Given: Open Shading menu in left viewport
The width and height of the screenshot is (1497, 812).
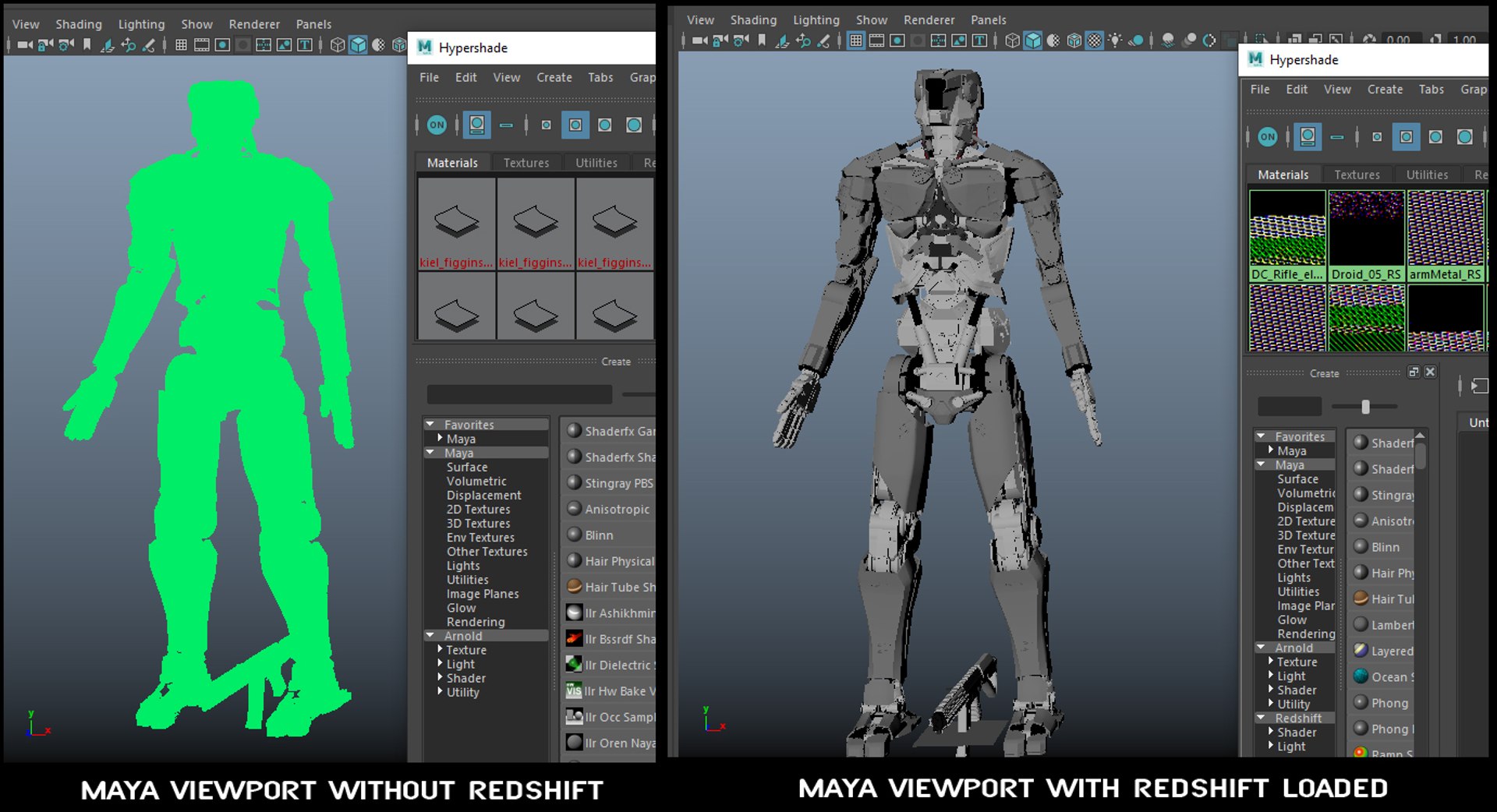Looking at the screenshot, I should [79, 24].
